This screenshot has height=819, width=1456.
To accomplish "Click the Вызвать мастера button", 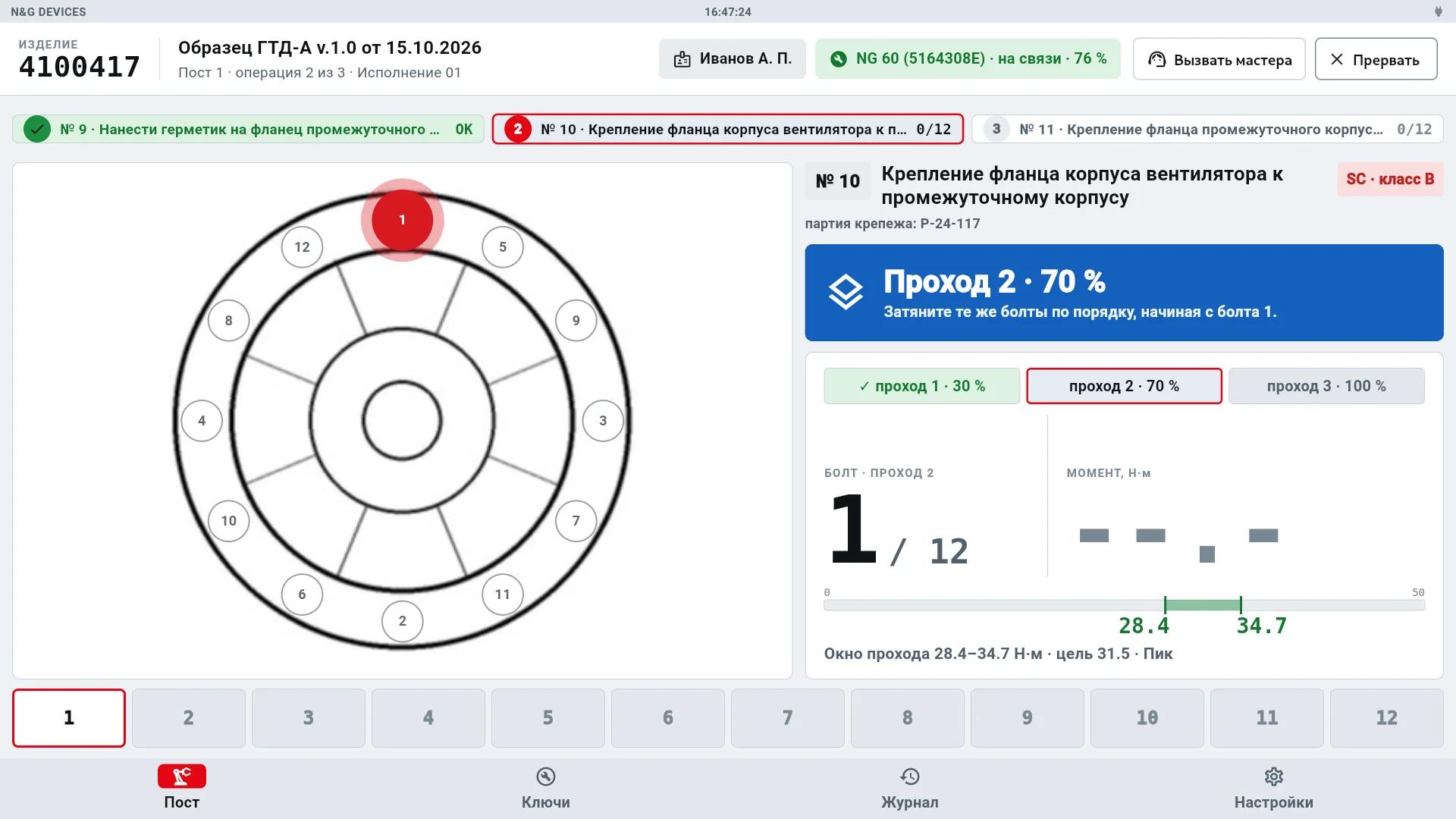I will point(1219,59).
